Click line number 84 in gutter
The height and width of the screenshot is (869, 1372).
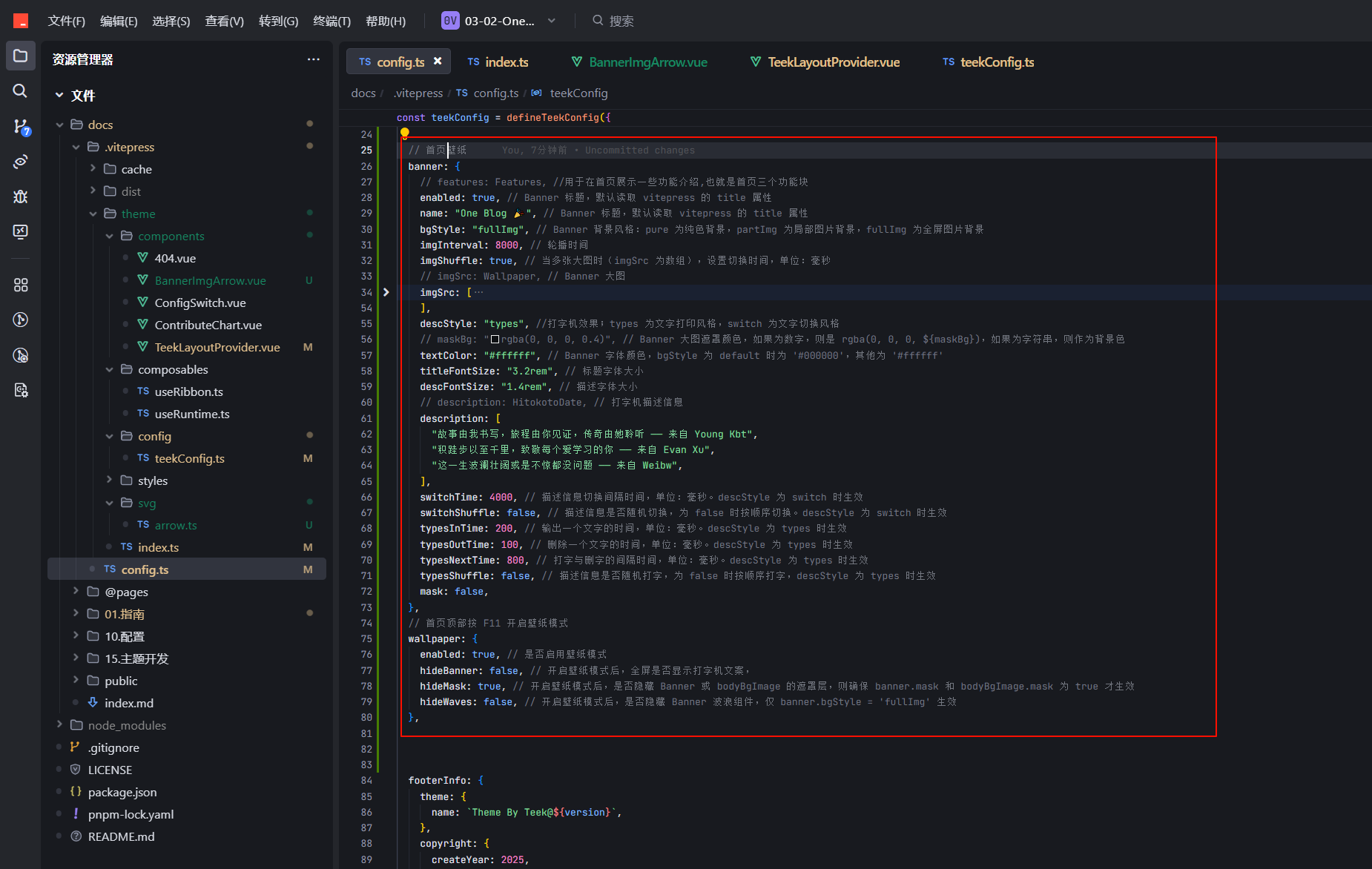[x=366, y=780]
